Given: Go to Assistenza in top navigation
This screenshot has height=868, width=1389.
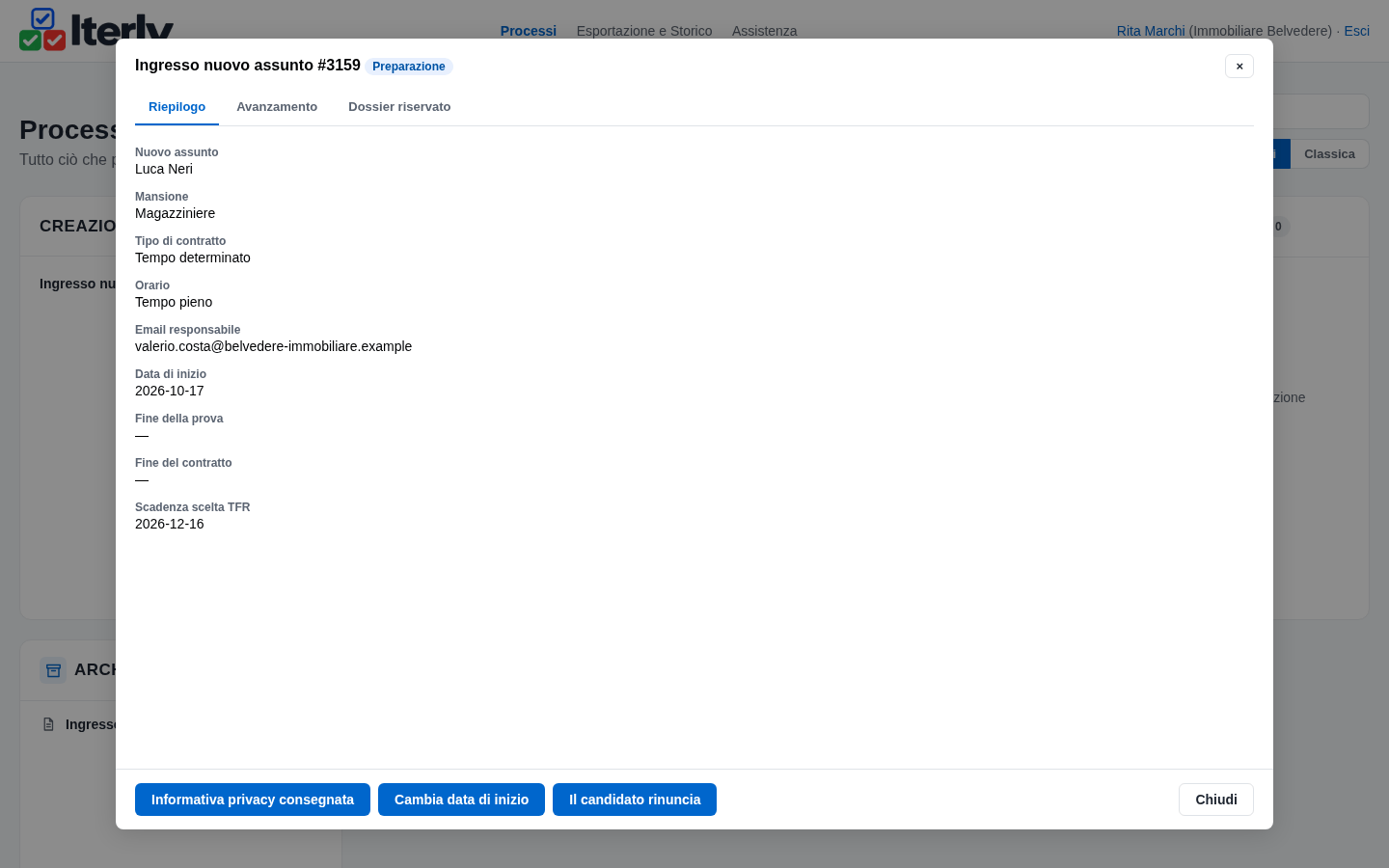Looking at the screenshot, I should pyautogui.click(x=764, y=31).
